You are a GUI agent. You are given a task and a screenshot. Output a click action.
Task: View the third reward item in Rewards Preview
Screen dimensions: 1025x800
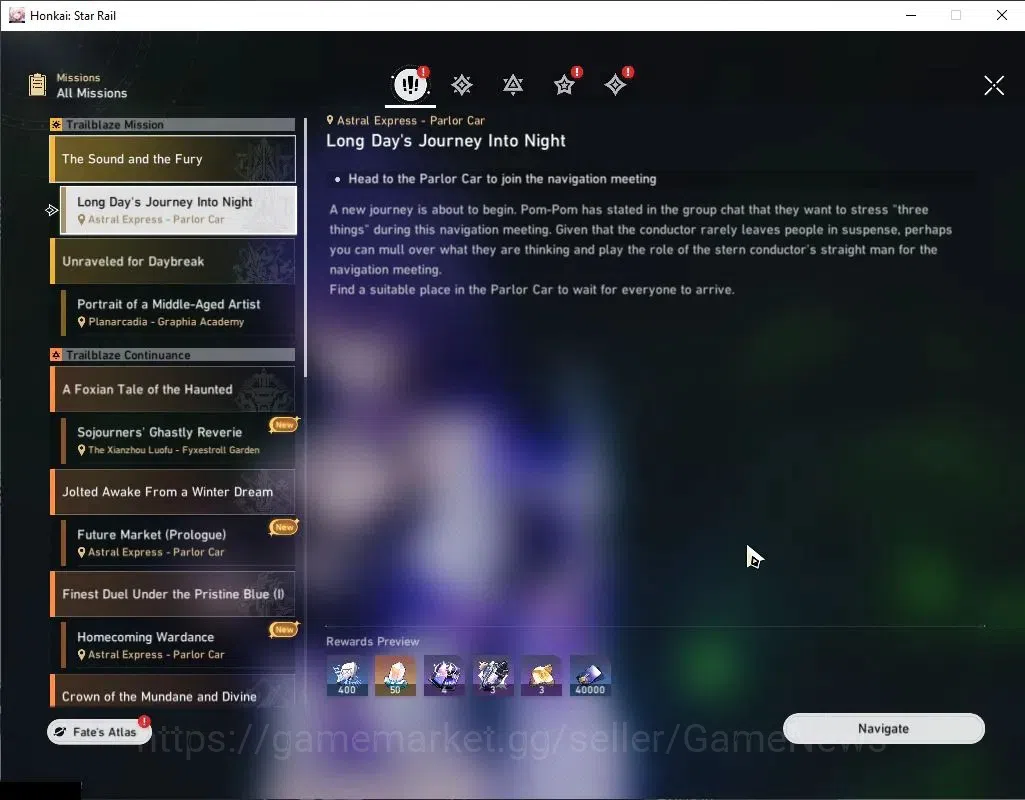point(444,676)
